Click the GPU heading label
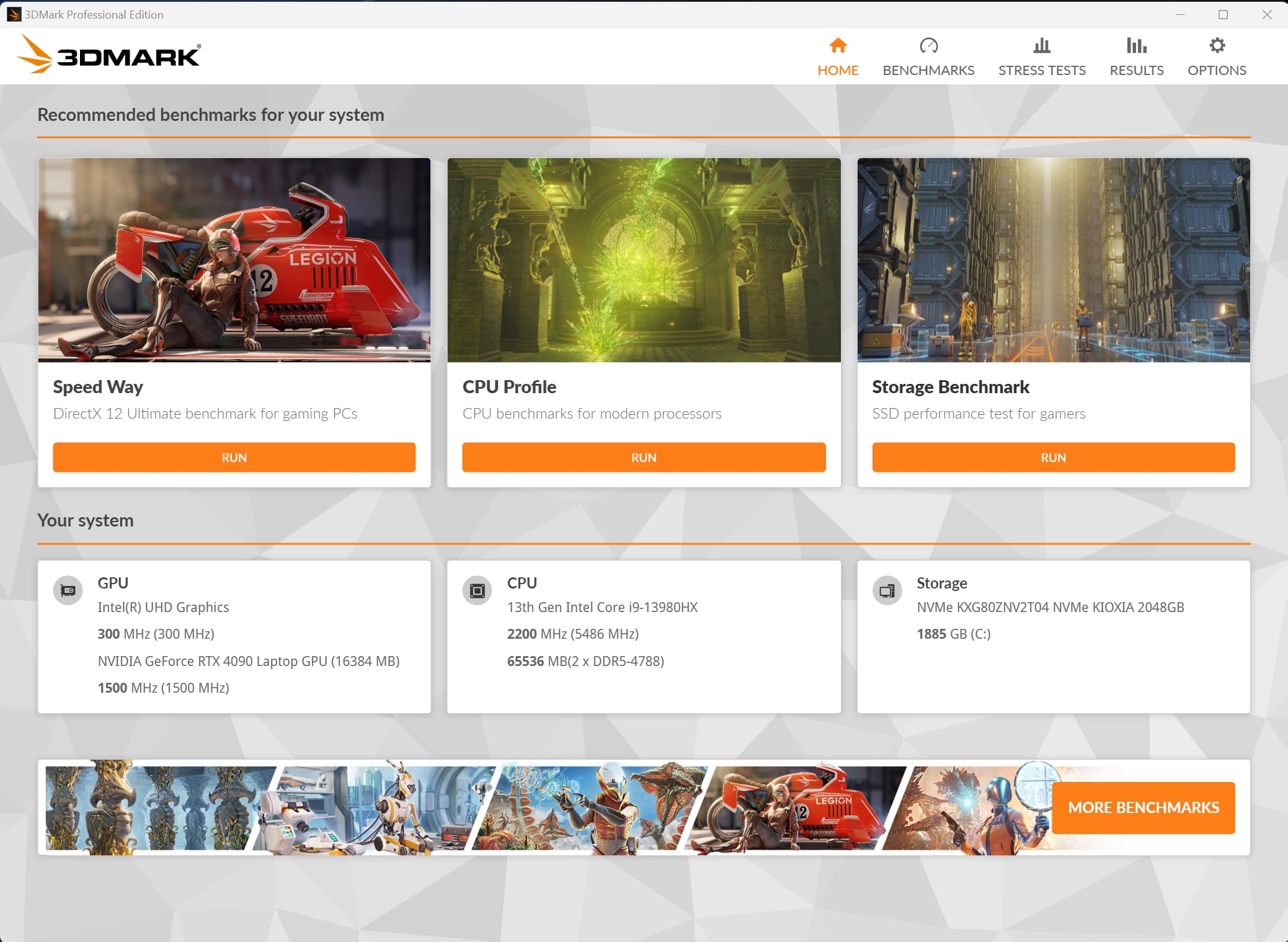The width and height of the screenshot is (1288, 942). pos(112,583)
